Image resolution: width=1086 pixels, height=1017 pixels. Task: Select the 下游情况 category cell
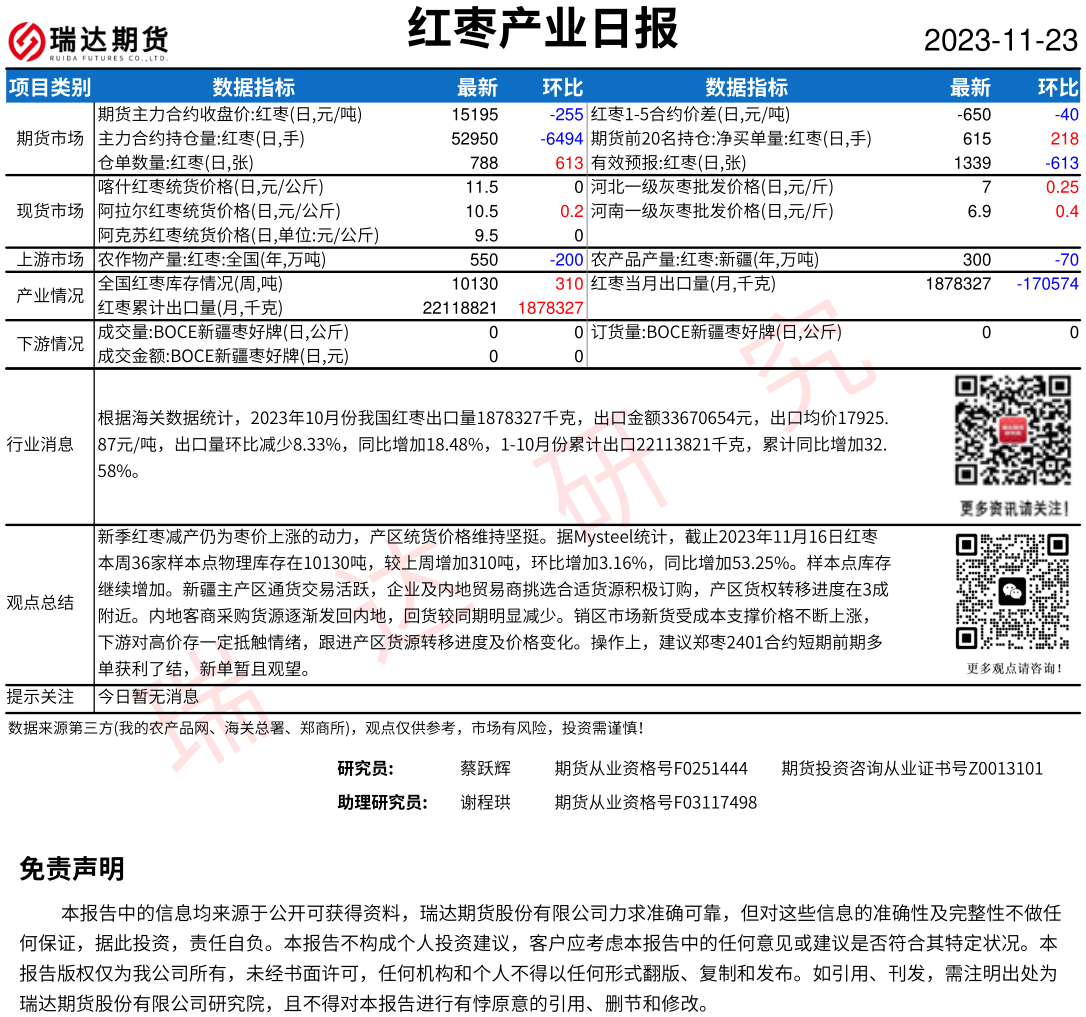tap(50, 344)
